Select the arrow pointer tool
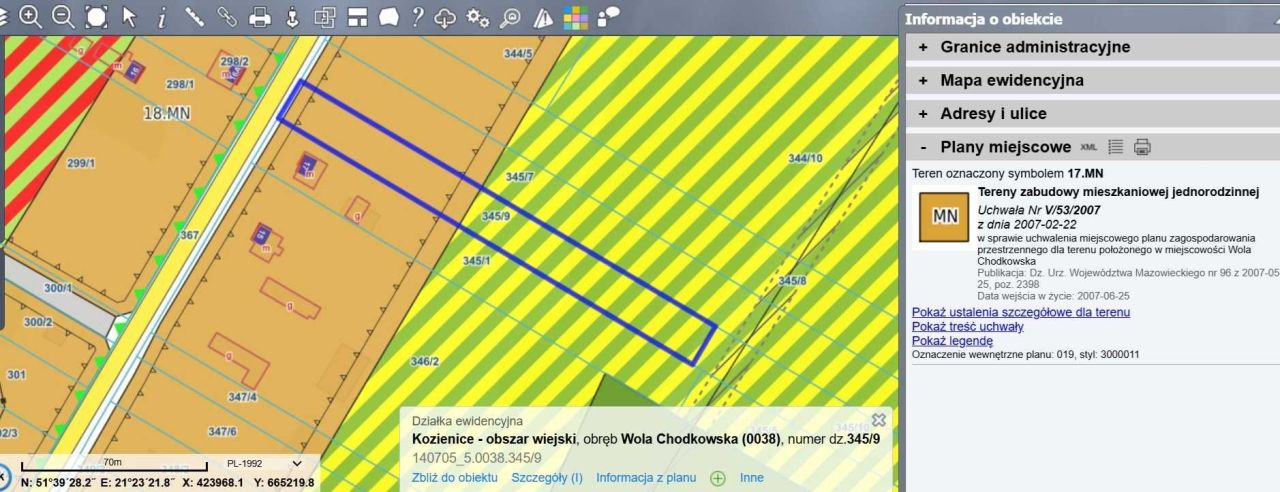 (129, 16)
